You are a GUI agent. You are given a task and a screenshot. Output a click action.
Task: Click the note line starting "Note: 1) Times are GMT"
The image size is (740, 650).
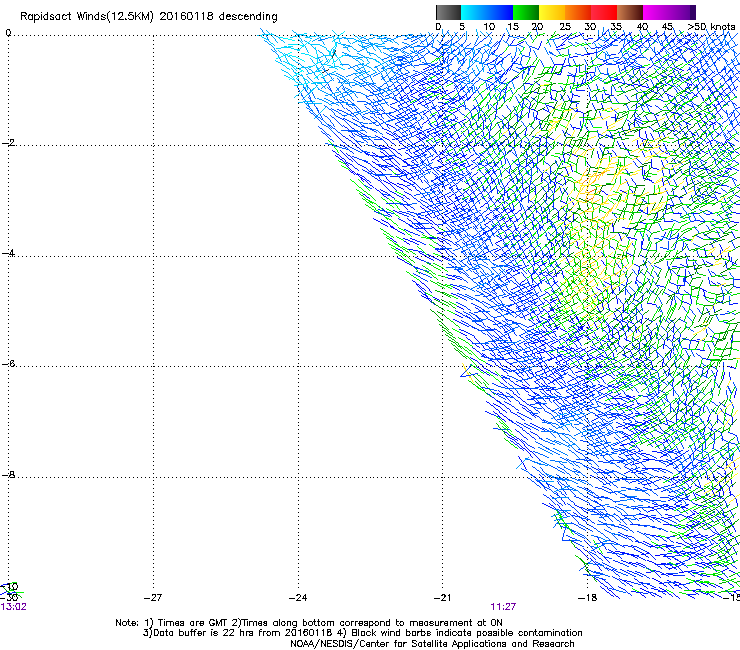(x=309, y=623)
